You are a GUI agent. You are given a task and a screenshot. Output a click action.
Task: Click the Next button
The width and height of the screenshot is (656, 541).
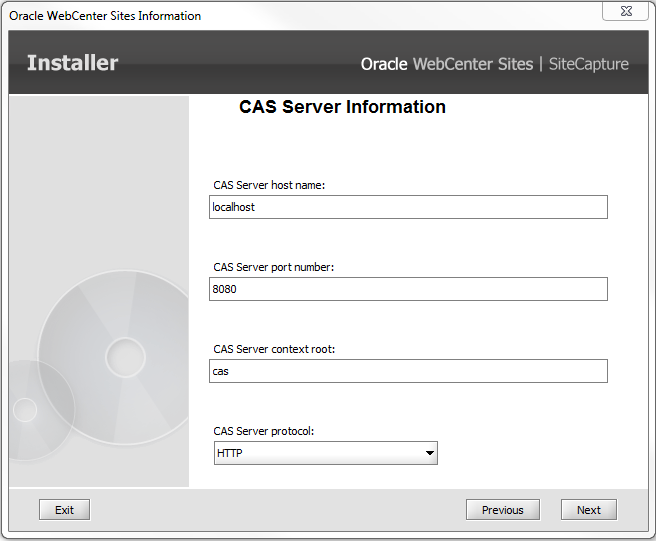[x=589, y=510]
